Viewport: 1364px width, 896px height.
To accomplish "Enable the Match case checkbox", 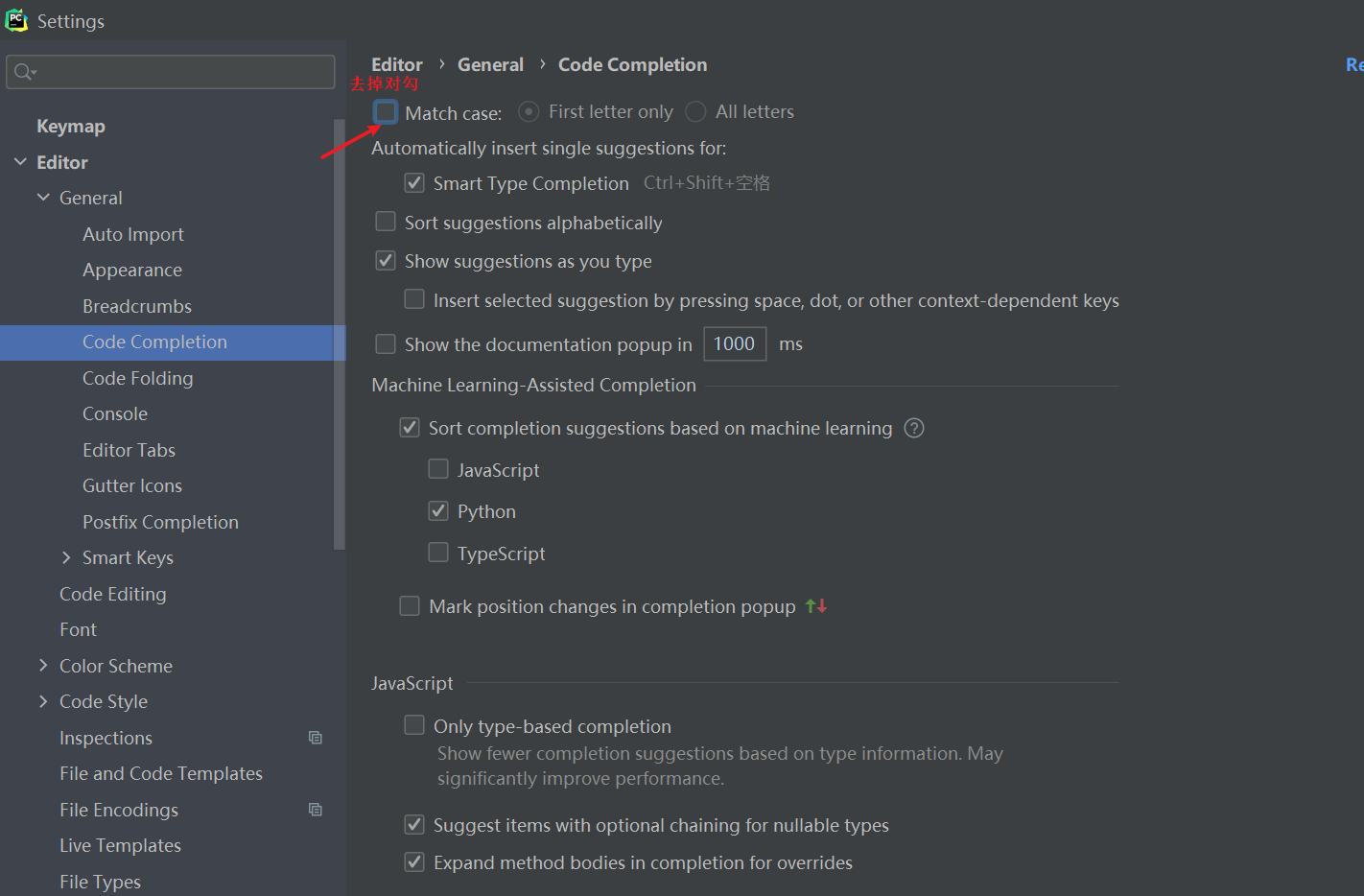I will point(386,112).
